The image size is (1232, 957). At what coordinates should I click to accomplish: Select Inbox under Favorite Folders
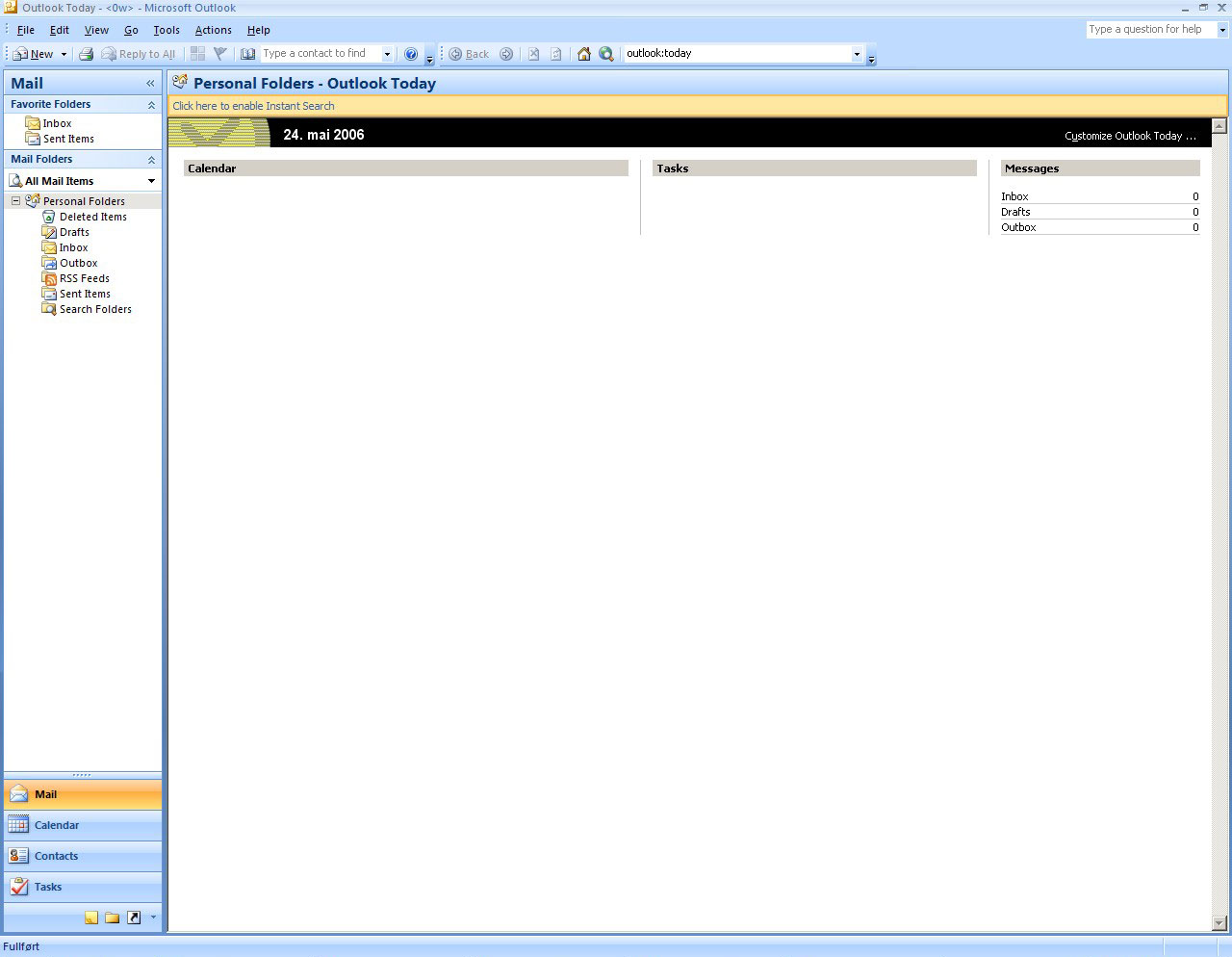point(48,123)
